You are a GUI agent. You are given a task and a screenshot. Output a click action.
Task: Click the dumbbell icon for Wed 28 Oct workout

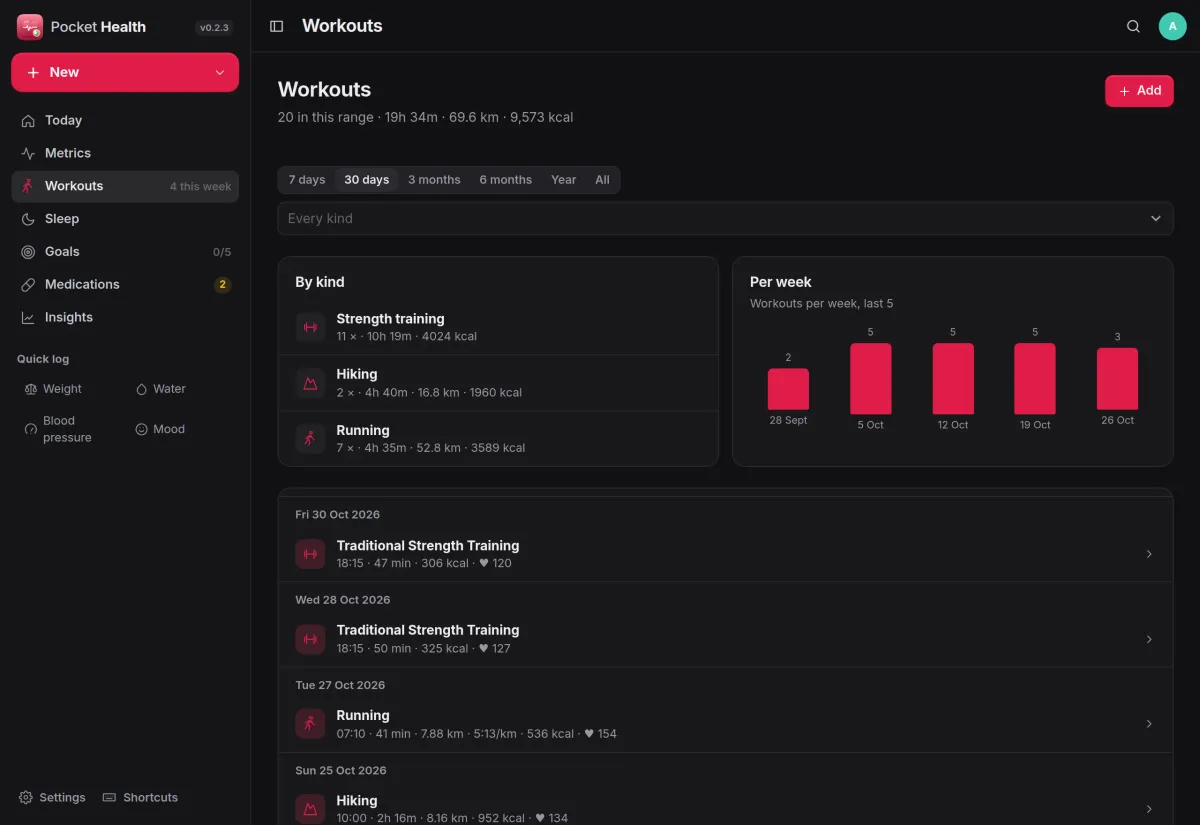pos(310,639)
